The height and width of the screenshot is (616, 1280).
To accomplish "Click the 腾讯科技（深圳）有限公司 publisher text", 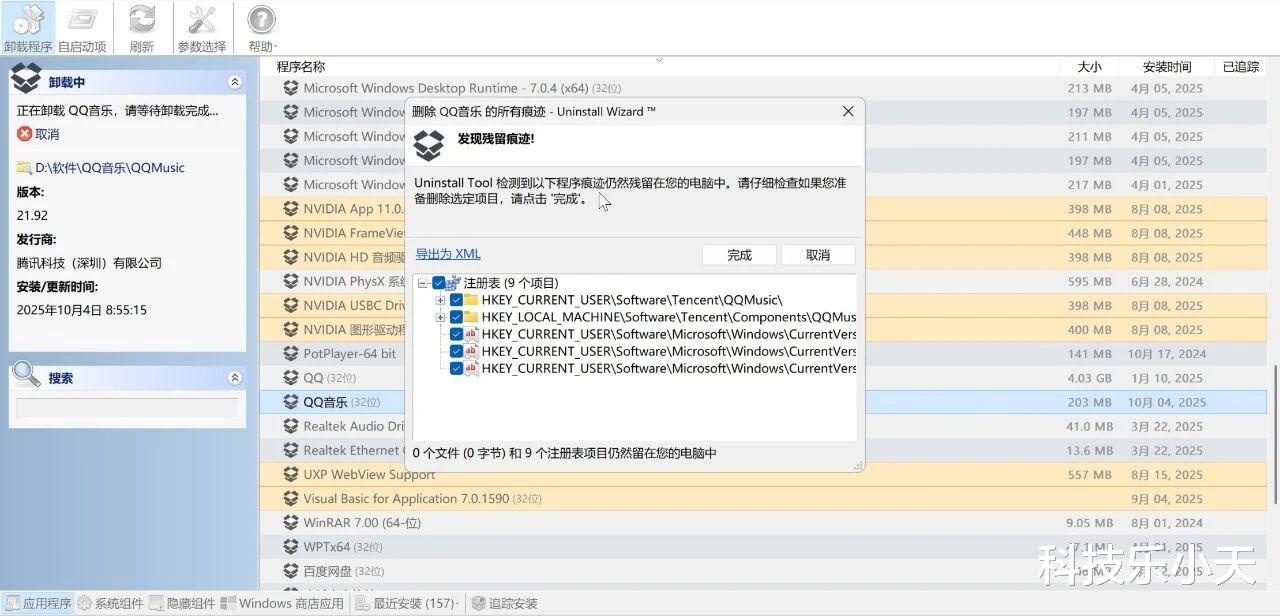I will 89,263.
